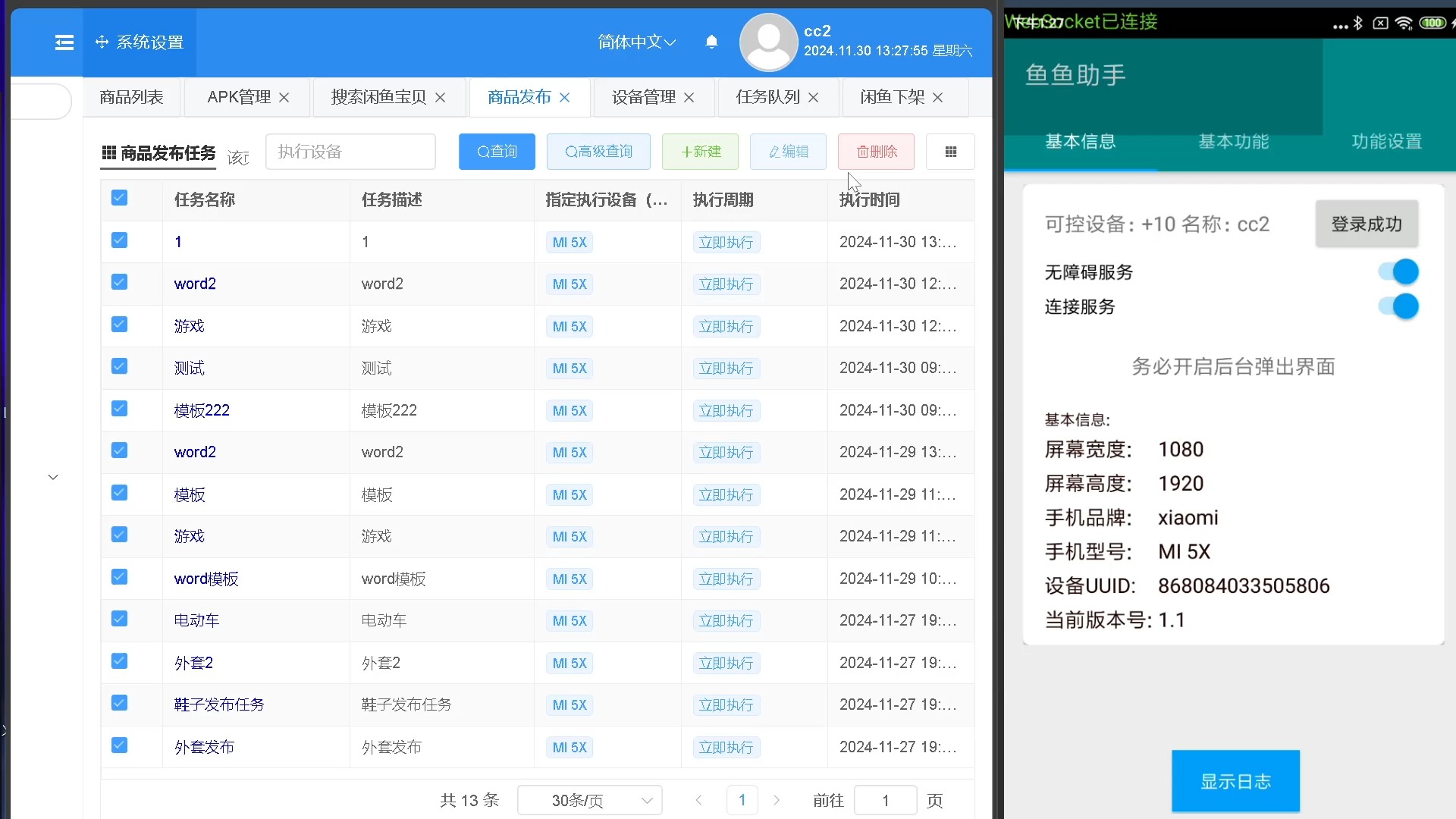The image size is (1456, 819).
Task: Open the 外套2 task name link
Action: pyautogui.click(x=193, y=663)
